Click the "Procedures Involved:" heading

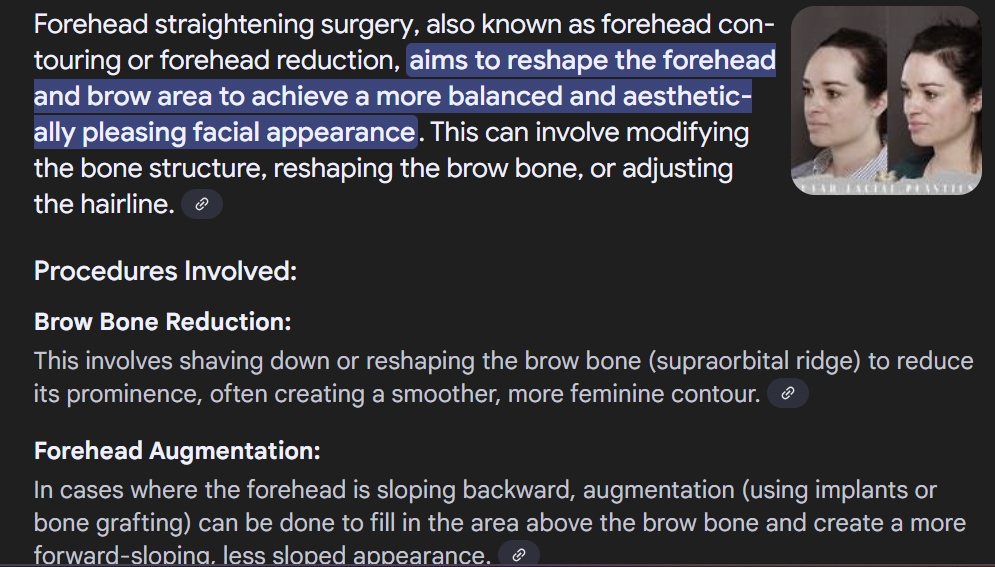pos(165,271)
